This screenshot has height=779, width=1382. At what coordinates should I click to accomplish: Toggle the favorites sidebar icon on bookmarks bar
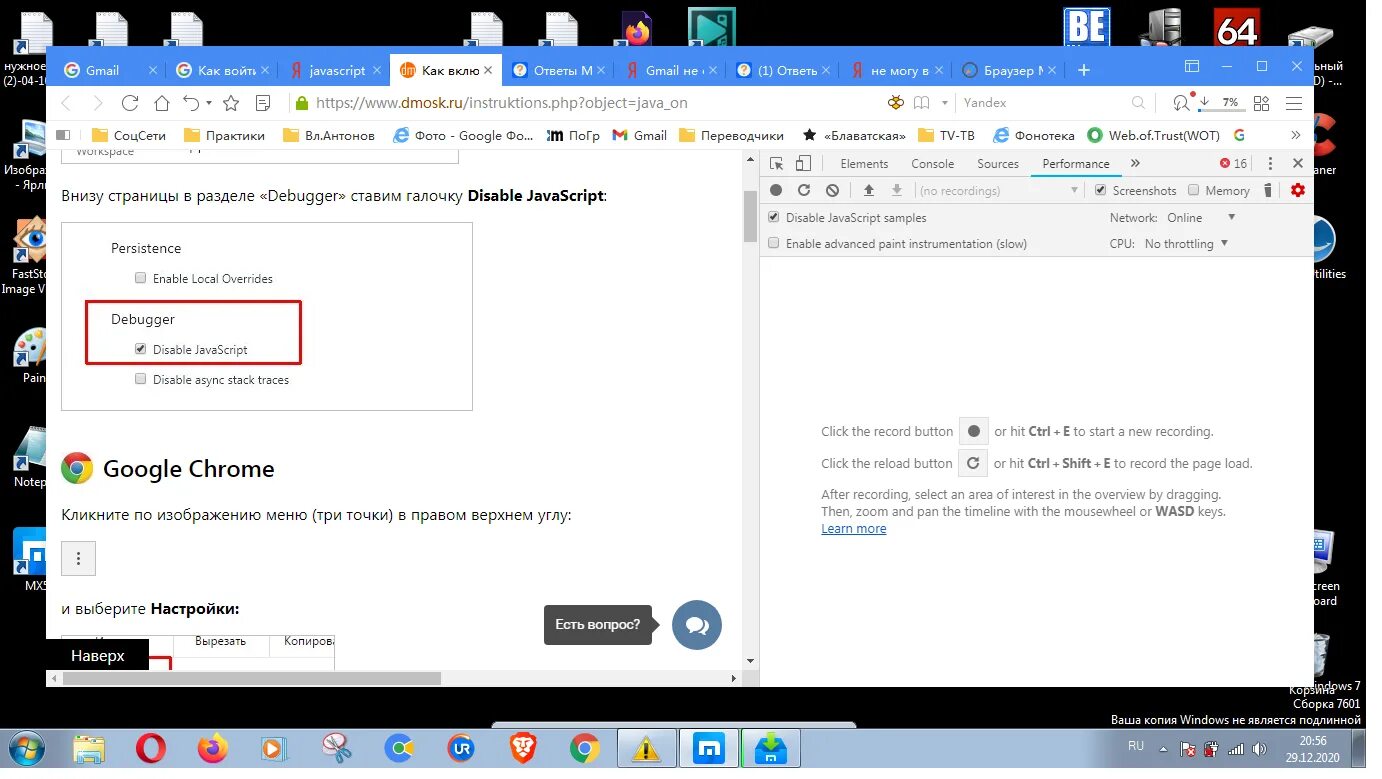[x=64, y=135]
